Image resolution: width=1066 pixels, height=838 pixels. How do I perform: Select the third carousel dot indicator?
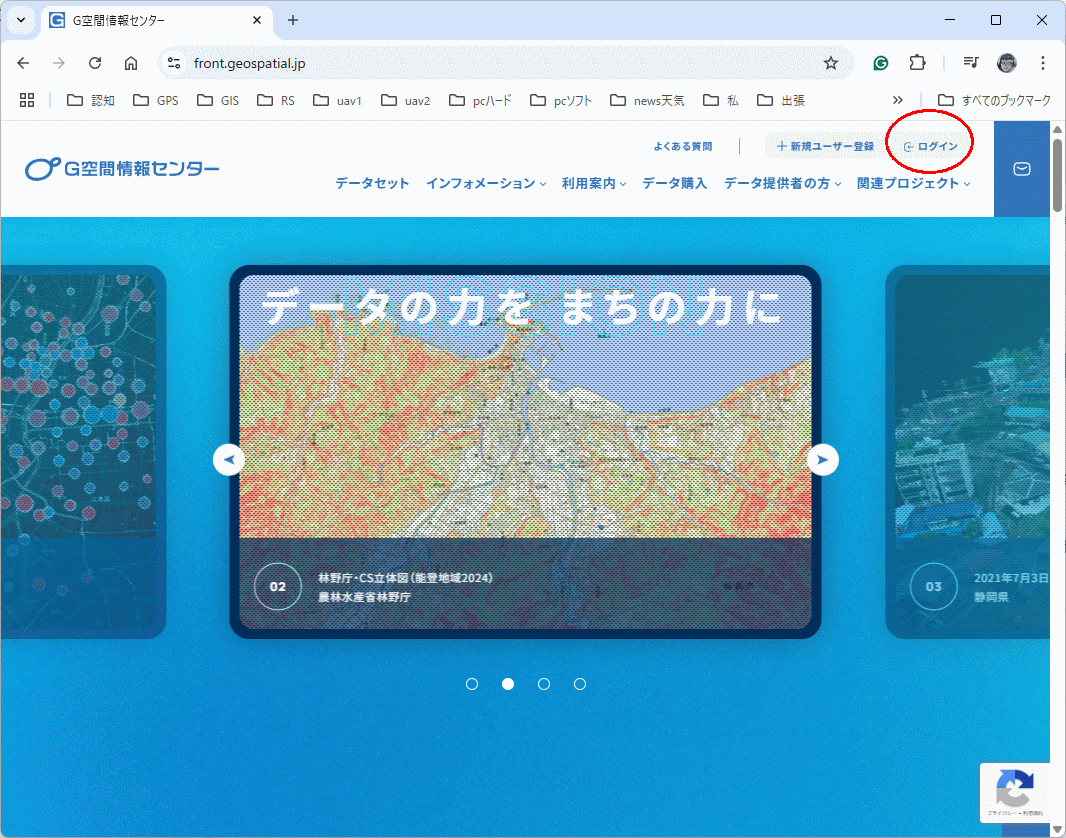point(544,684)
